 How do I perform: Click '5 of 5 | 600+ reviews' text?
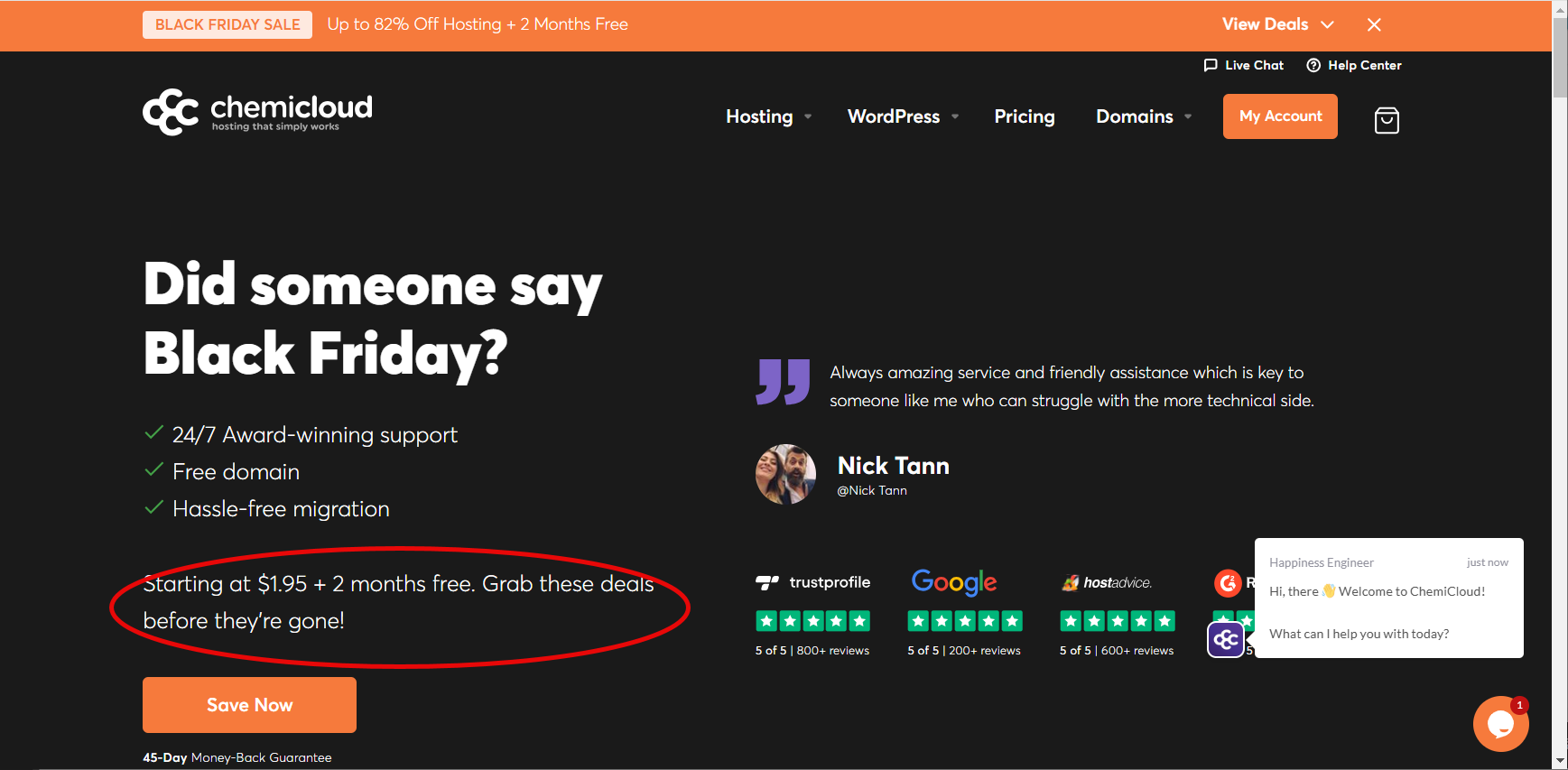coord(1117,650)
